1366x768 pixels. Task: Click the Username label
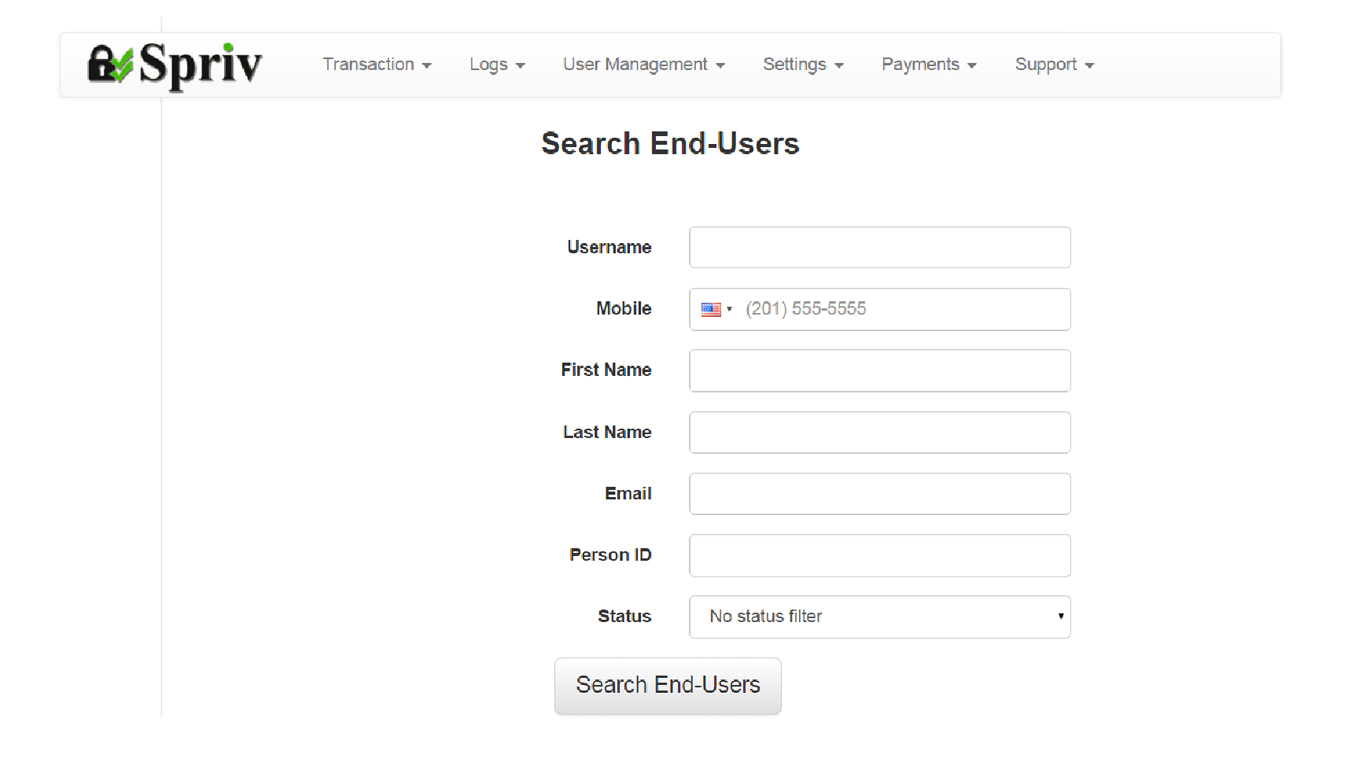coord(609,247)
